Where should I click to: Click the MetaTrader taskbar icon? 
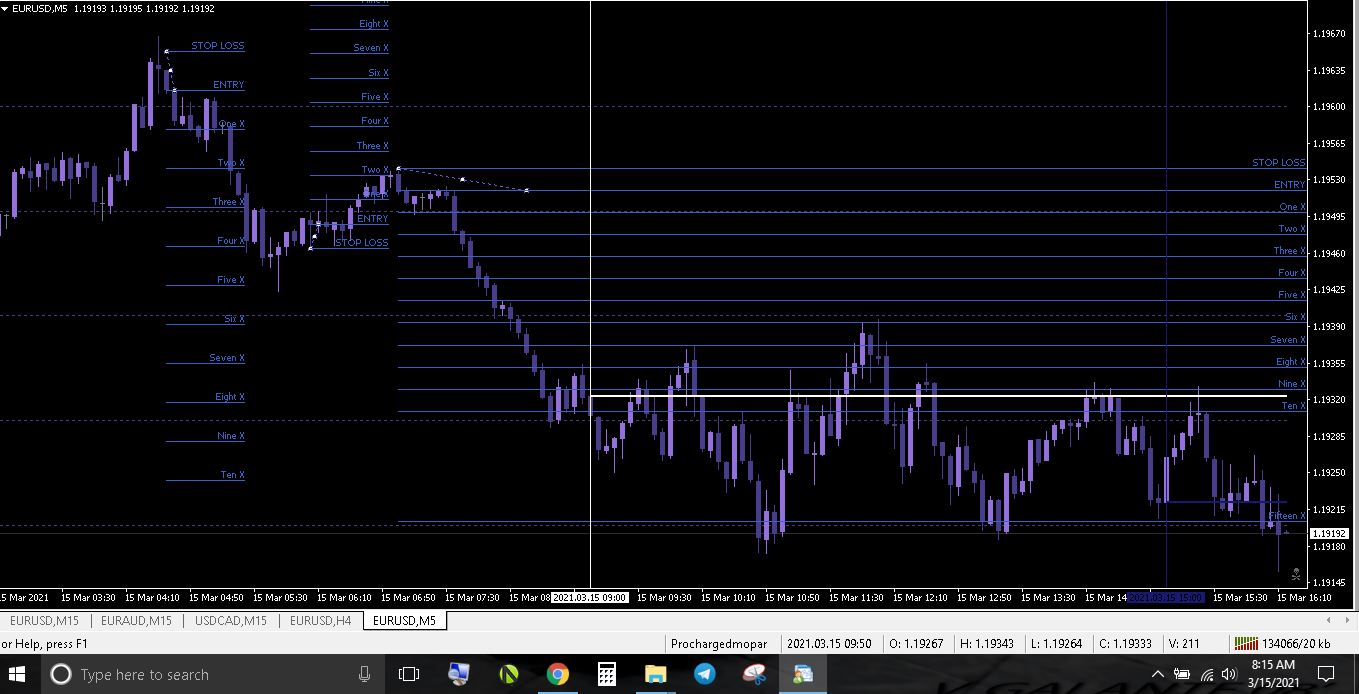coord(803,674)
